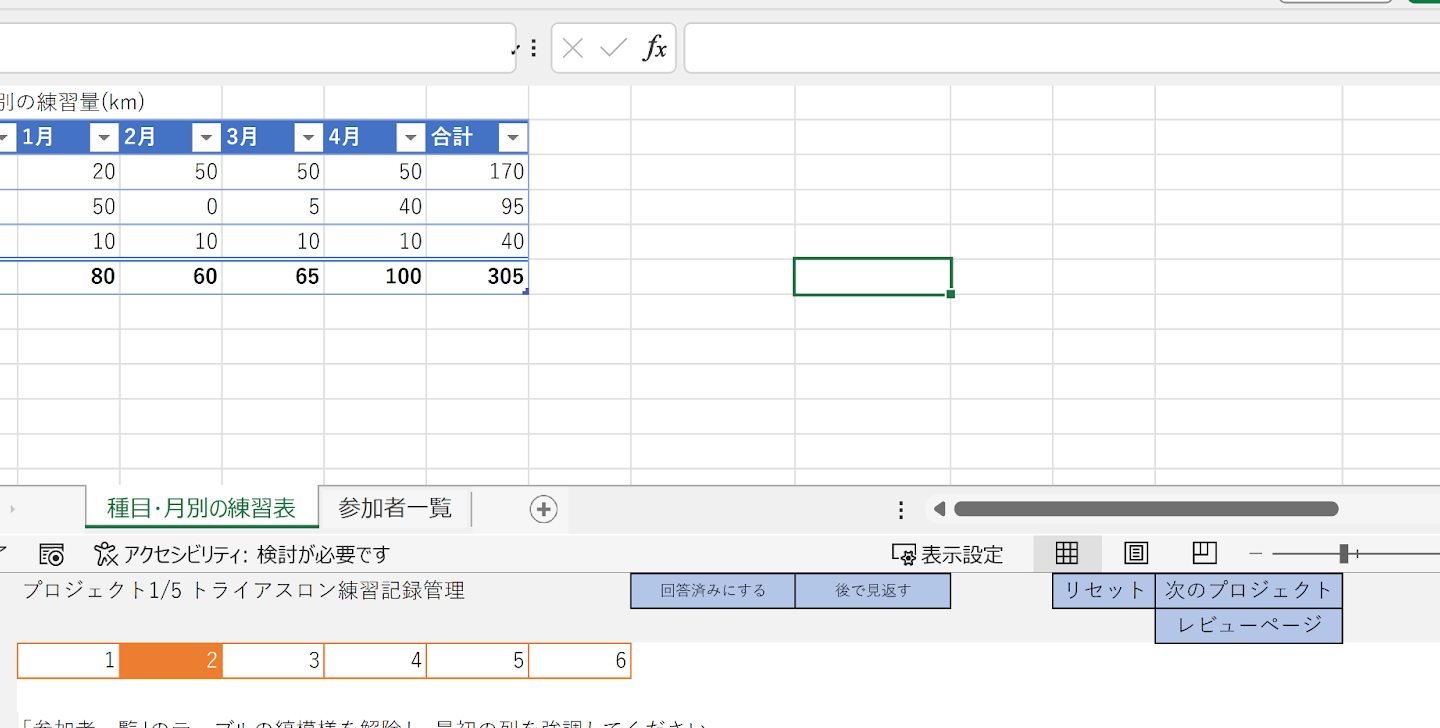
Task: Click the zoom slider handle
Action: (1344, 554)
